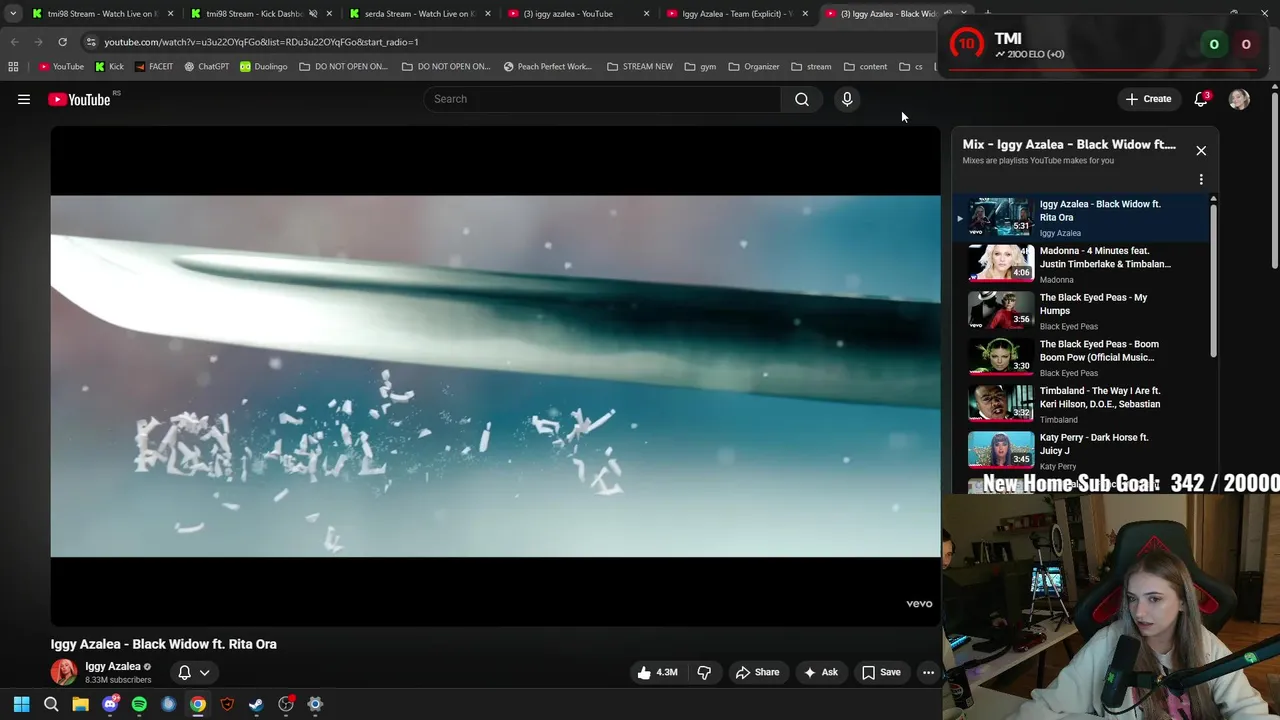Open the ChatGPT bookmark
The height and width of the screenshot is (720, 1280).
click(207, 67)
